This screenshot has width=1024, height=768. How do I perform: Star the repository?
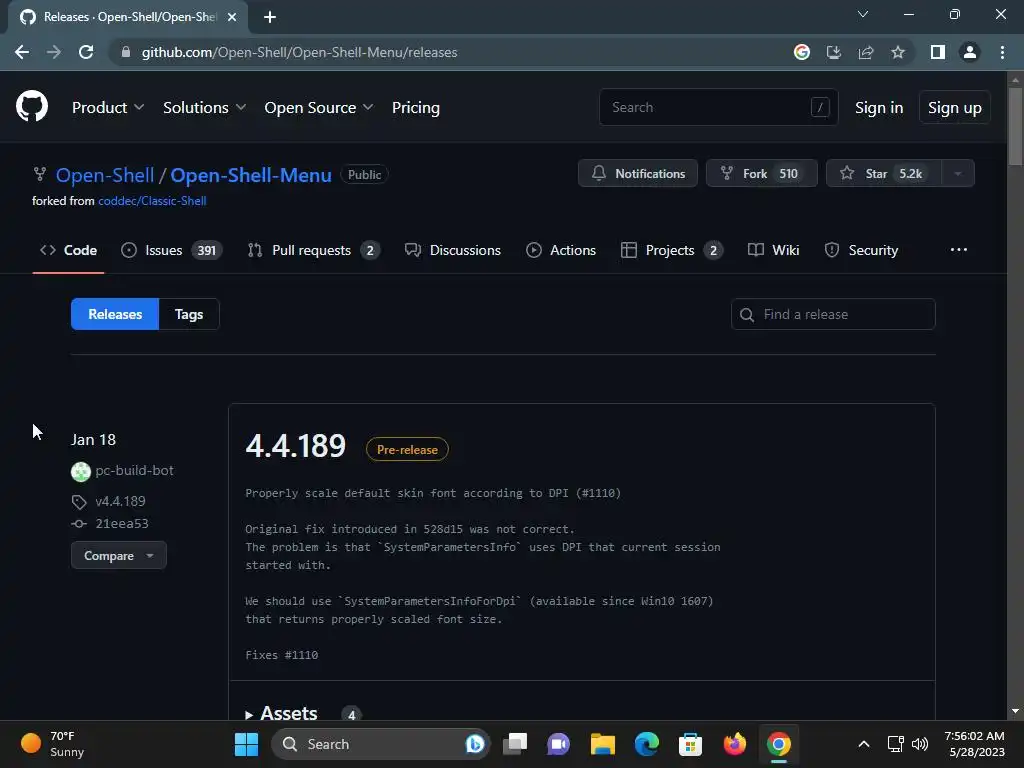pyautogui.click(x=884, y=174)
